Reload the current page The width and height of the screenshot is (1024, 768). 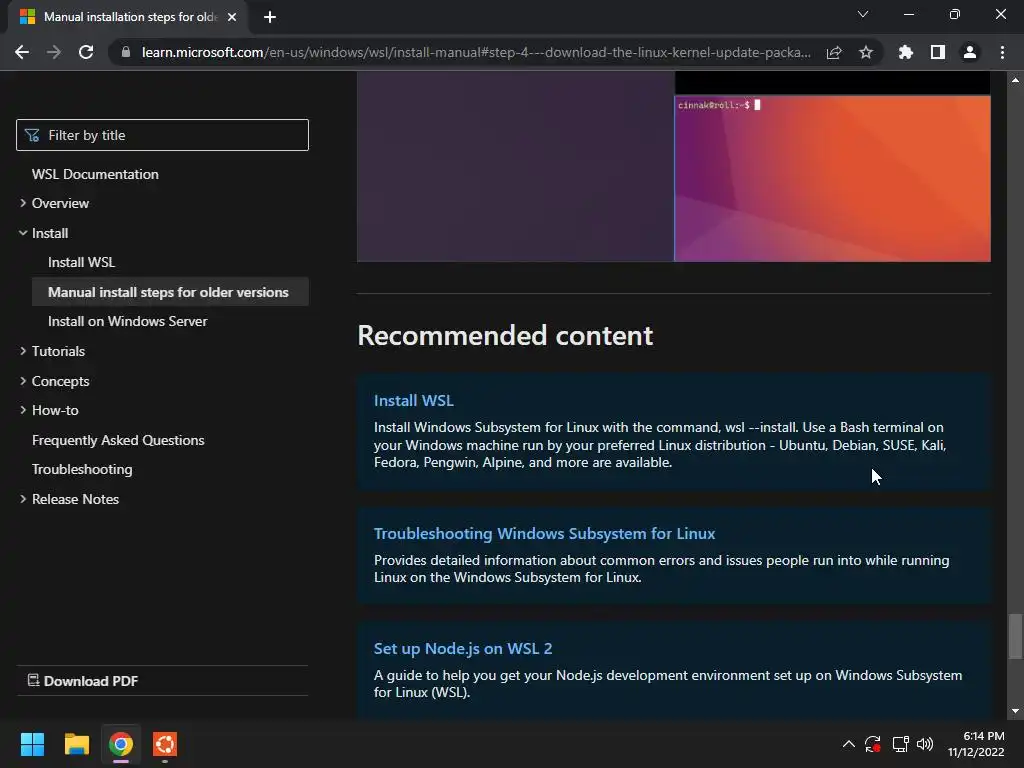(x=86, y=52)
